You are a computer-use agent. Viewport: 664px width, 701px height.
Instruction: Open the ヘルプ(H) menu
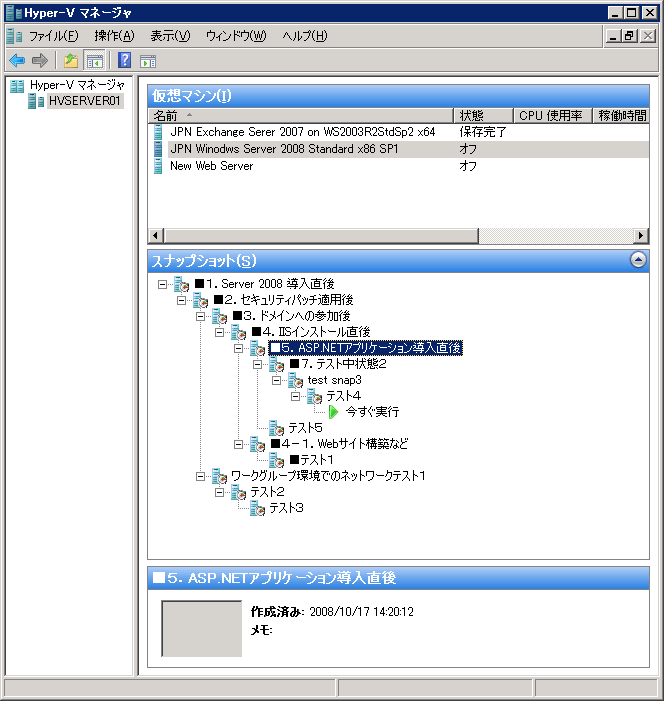point(305,36)
